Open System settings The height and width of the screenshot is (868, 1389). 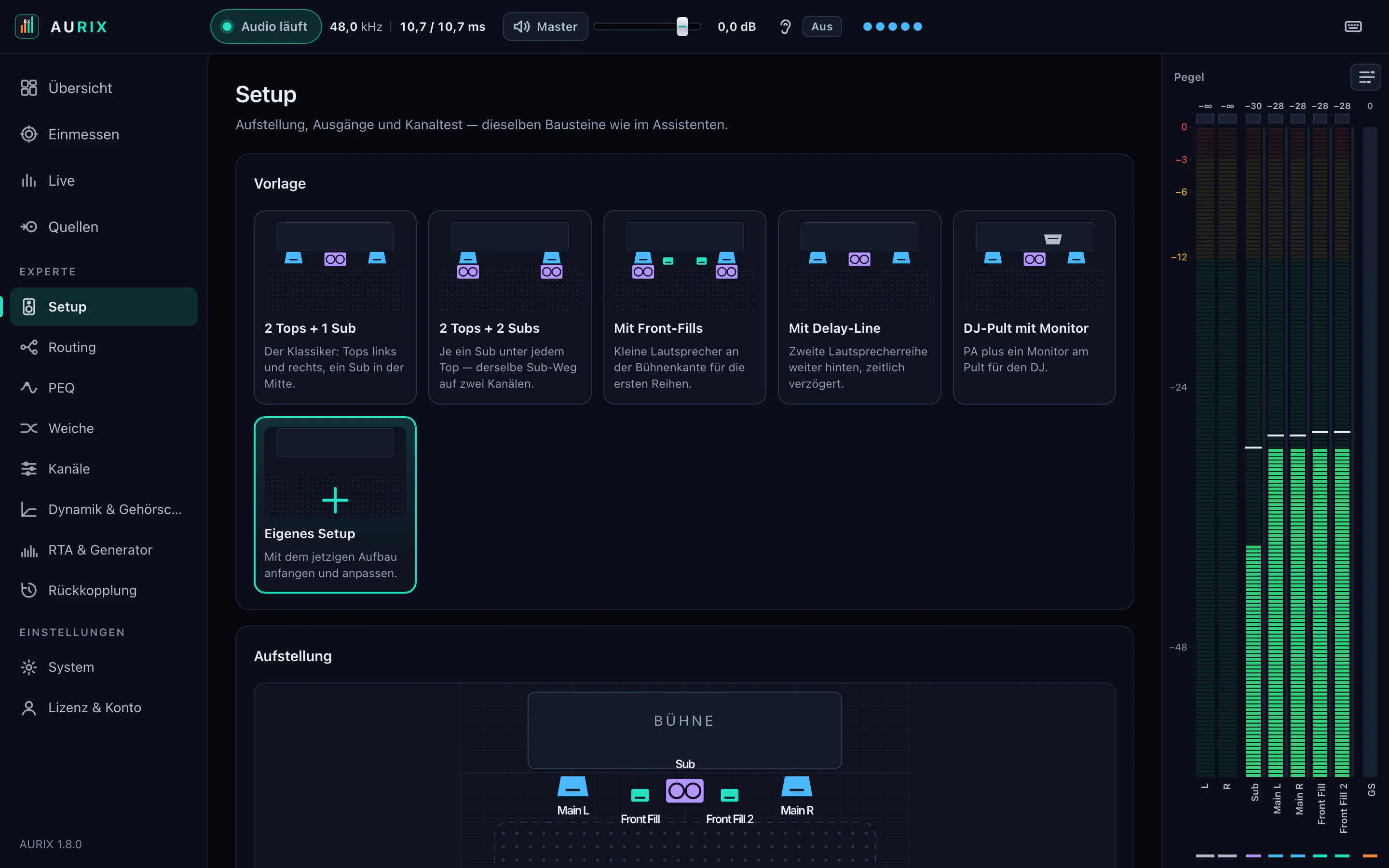104,667
